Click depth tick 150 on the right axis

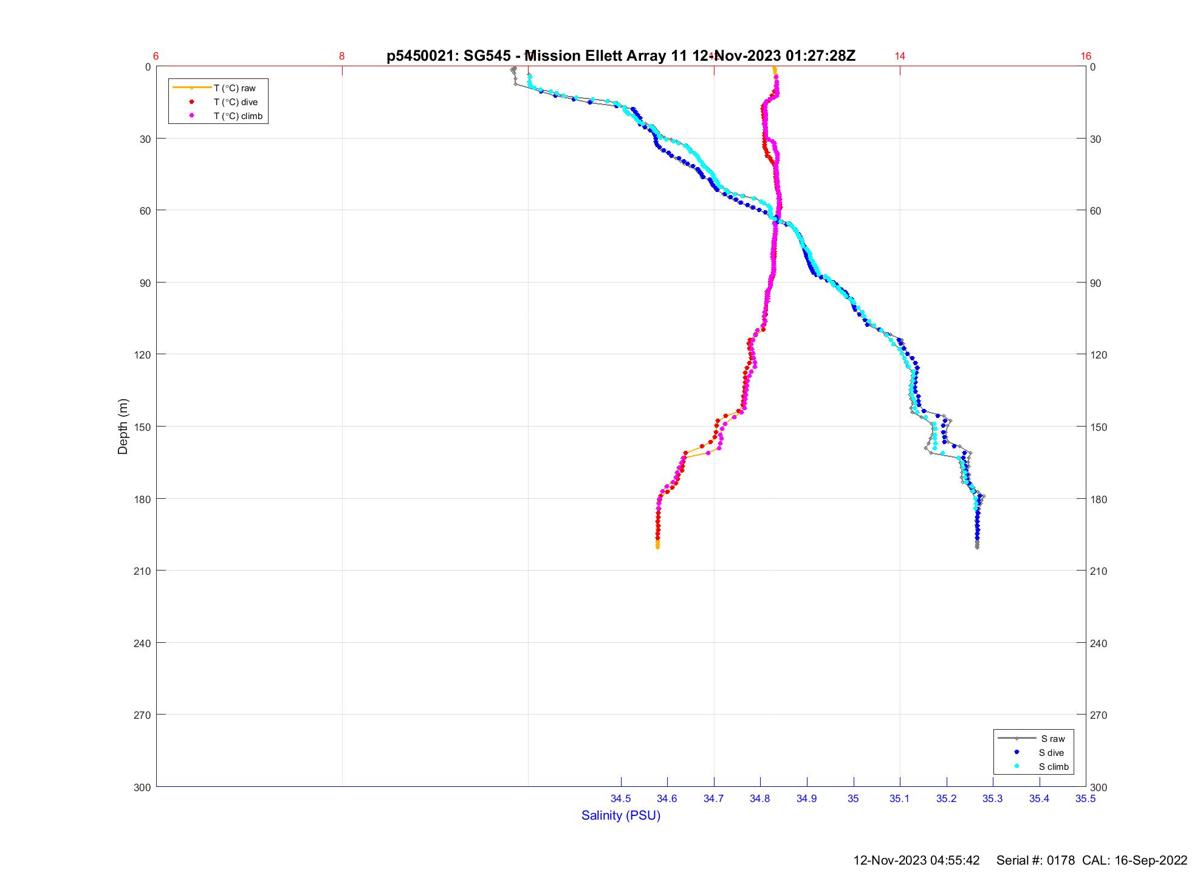point(1100,427)
